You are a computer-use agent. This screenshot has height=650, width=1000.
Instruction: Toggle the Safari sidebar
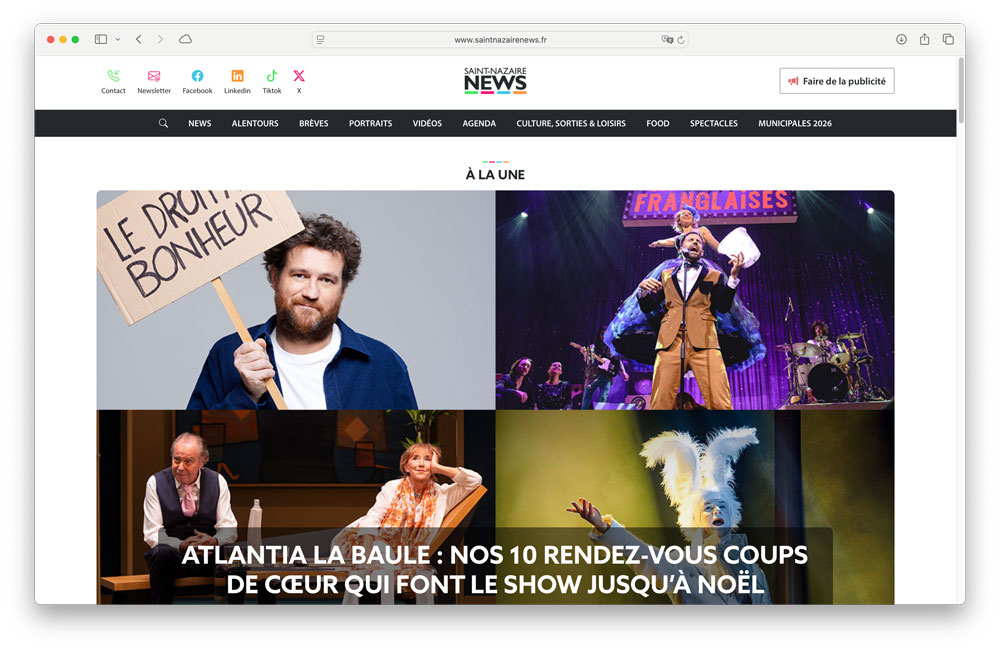pyautogui.click(x=101, y=39)
